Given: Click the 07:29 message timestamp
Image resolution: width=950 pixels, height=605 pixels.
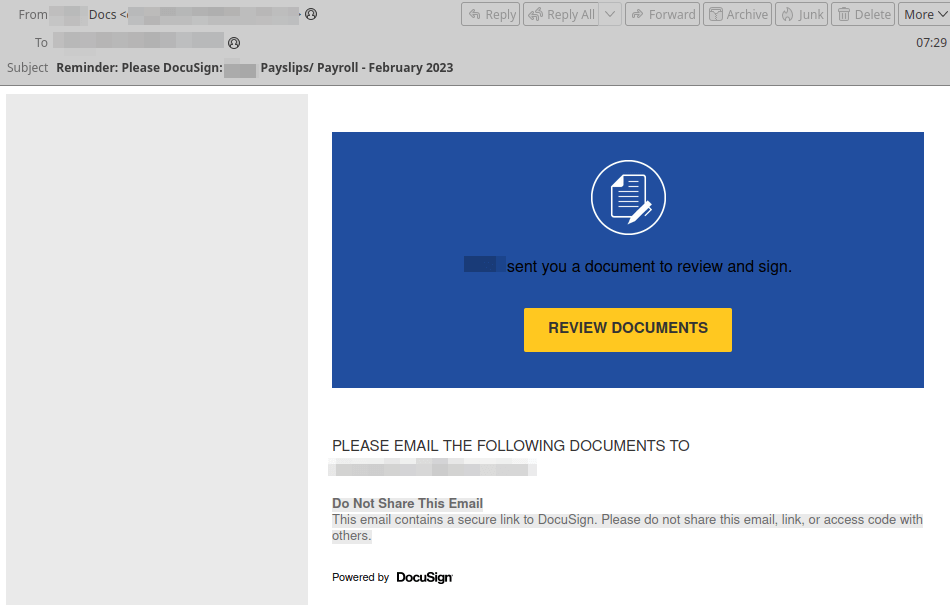Looking at the screenshot, I should coord(930,43).
